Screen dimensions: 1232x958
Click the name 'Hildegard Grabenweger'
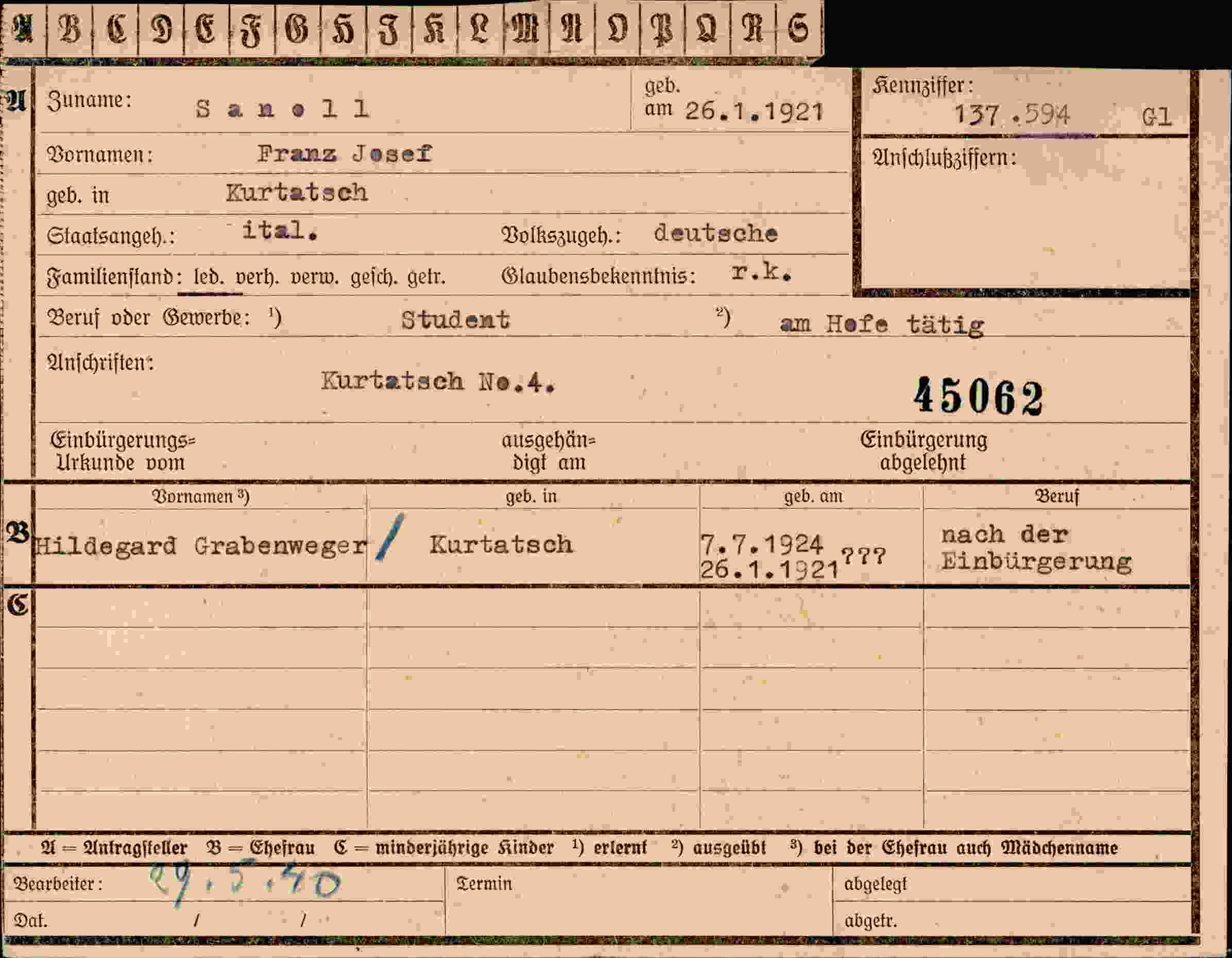click(201, 545)
